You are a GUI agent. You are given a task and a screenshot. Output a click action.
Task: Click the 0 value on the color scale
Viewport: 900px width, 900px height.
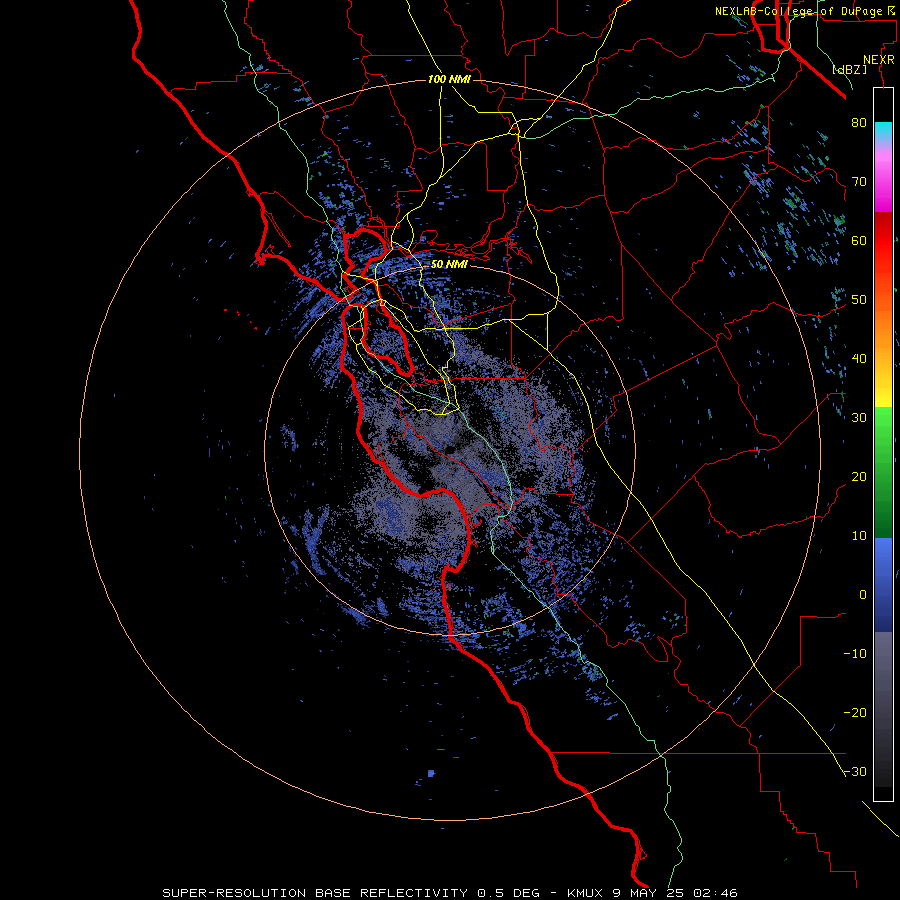pos(863,595)
